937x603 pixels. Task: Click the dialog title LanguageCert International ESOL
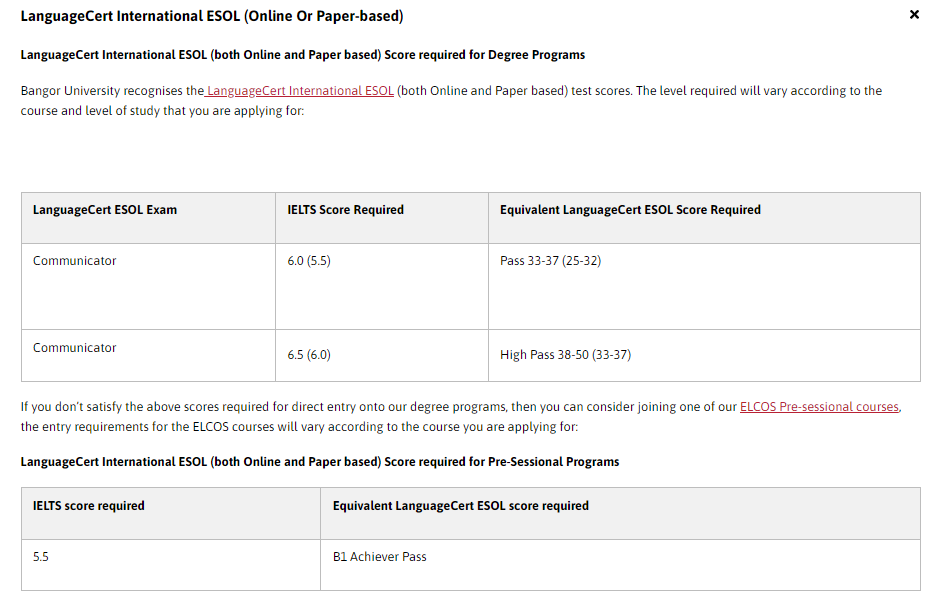(212, 16)
